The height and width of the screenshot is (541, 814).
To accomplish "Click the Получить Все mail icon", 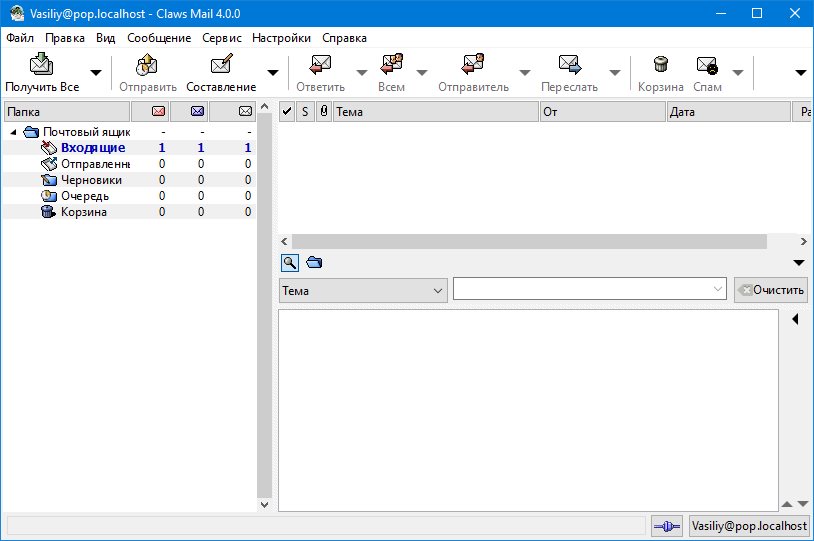I will [x=42, y=64].
